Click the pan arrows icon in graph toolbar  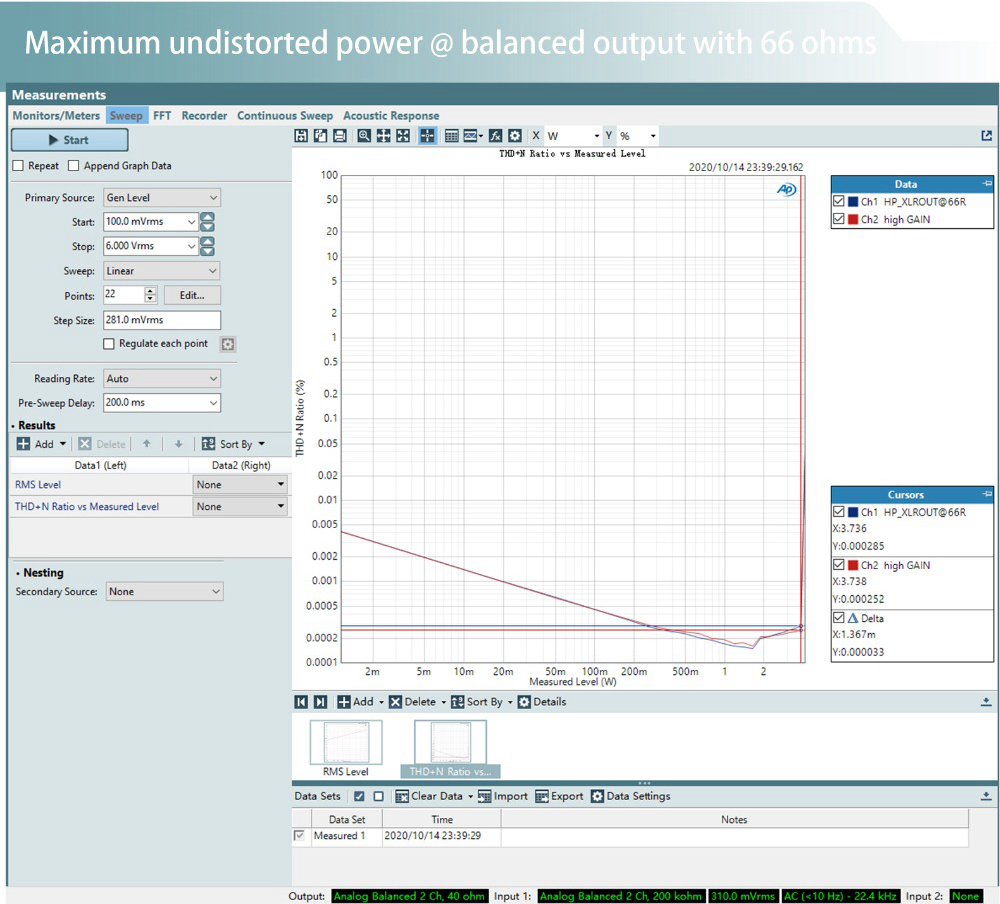tap(383, 136)
